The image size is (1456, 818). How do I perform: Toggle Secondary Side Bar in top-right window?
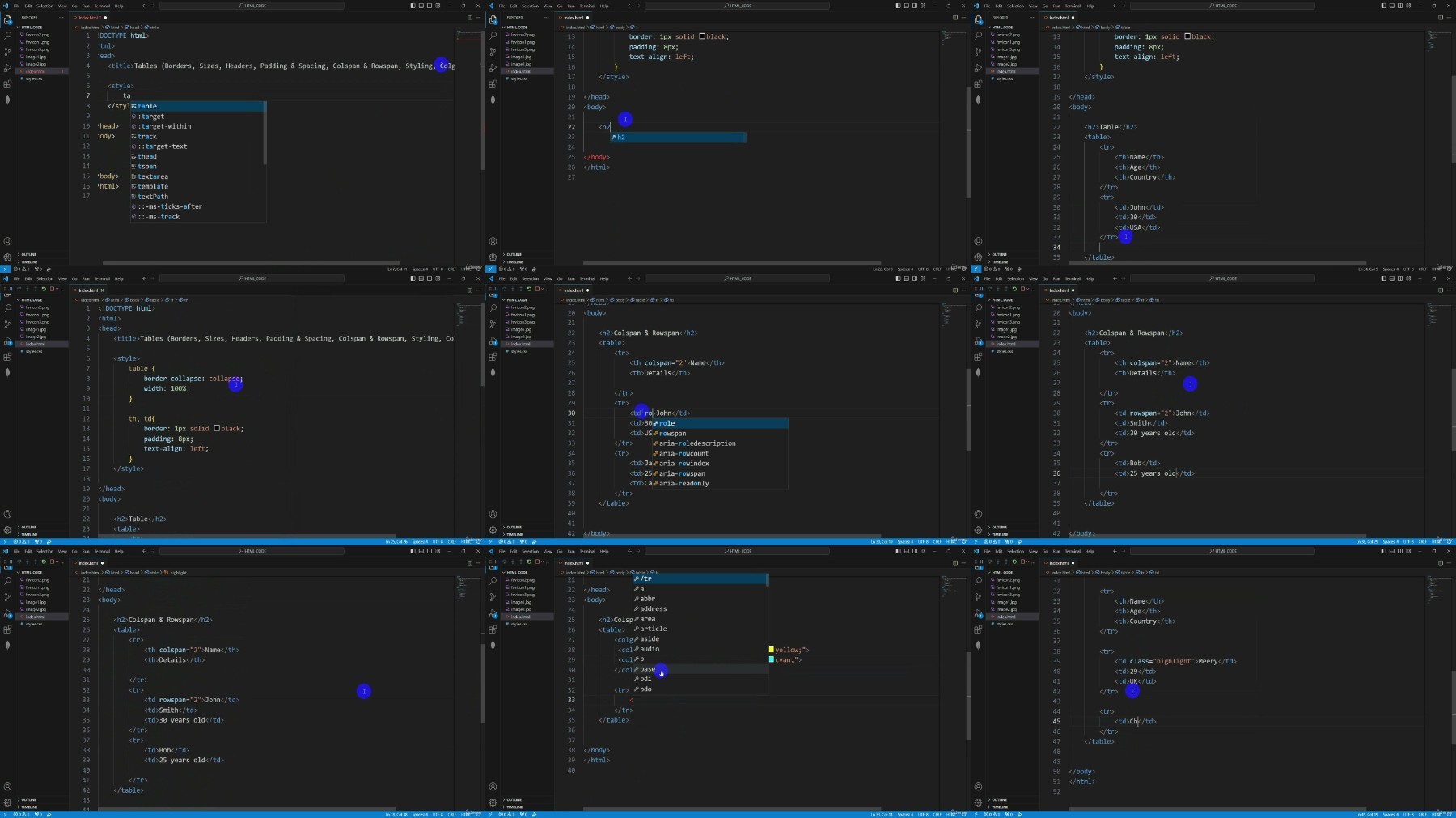click(x=1401, y=6)
